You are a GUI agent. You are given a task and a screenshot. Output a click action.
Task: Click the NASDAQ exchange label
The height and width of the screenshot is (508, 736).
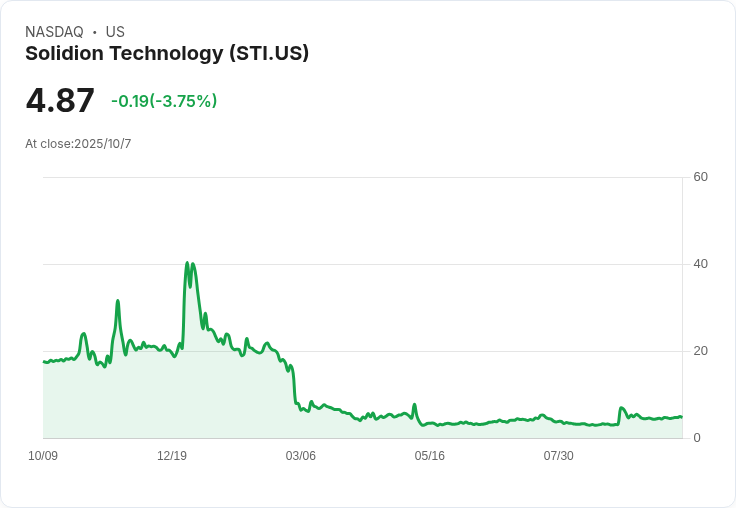click(54, 32)
